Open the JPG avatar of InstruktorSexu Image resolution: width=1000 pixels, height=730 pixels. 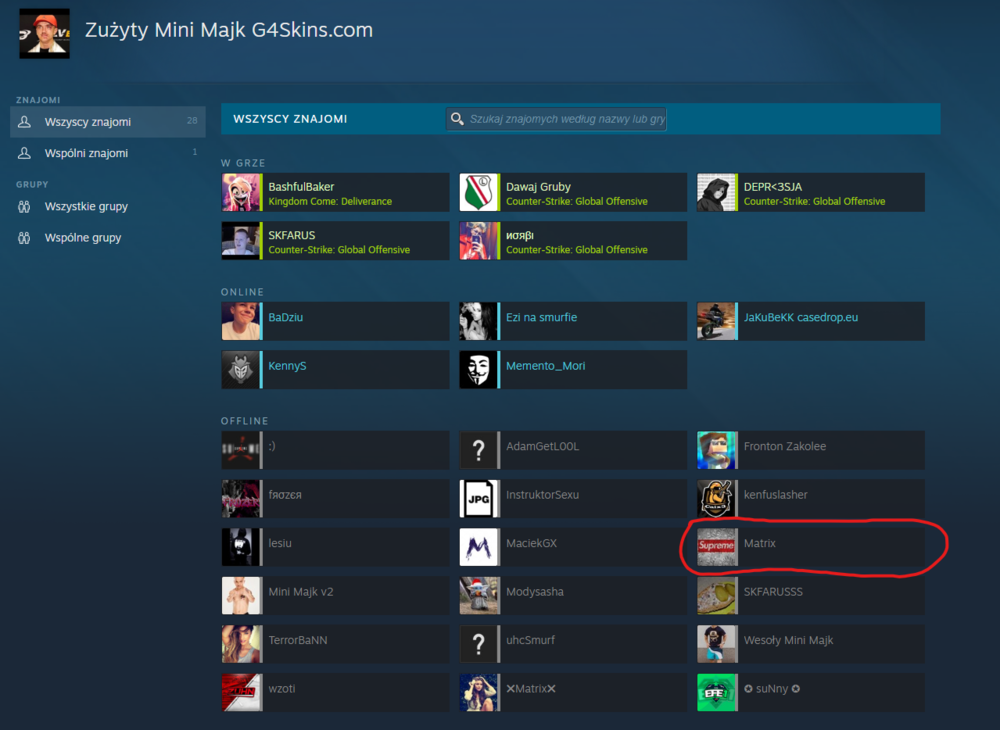coord(478,499)
